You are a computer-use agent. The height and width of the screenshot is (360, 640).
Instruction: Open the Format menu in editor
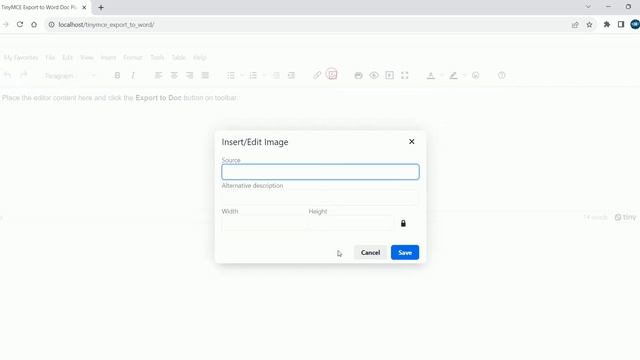pos(133,58)
